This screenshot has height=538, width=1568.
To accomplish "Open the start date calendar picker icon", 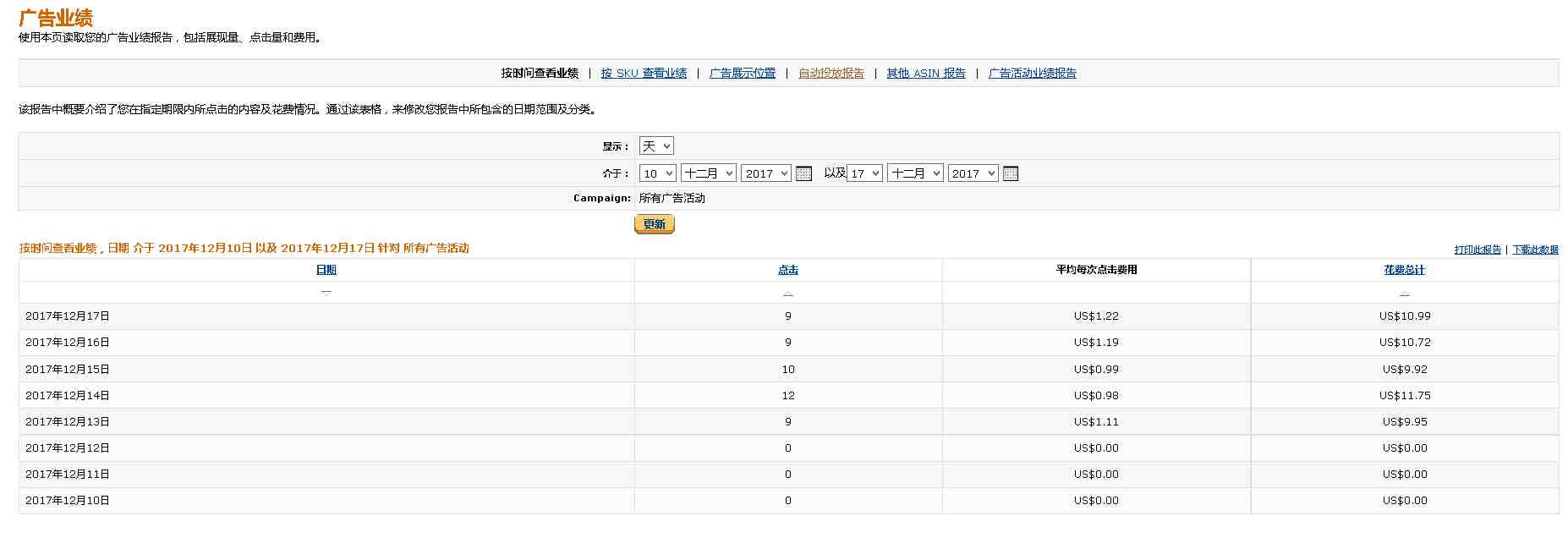I will coord(803,173).
